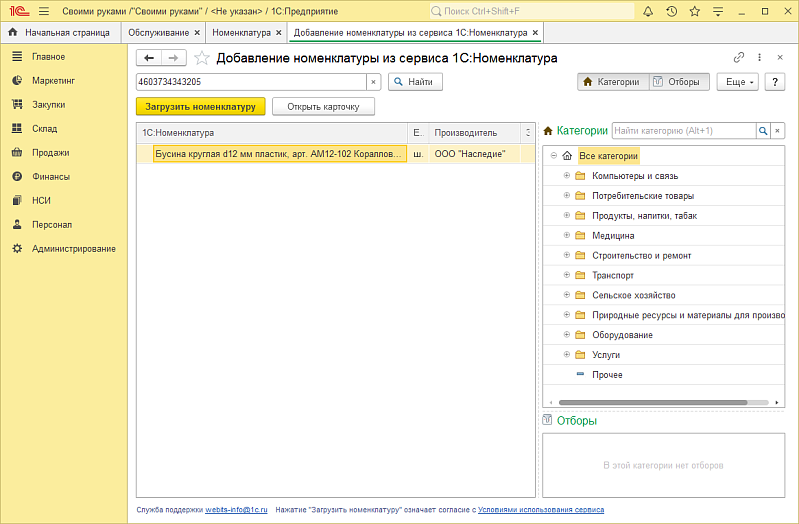Open the Склад section in sidebar

pyautogui.click(x=44, y=129)
